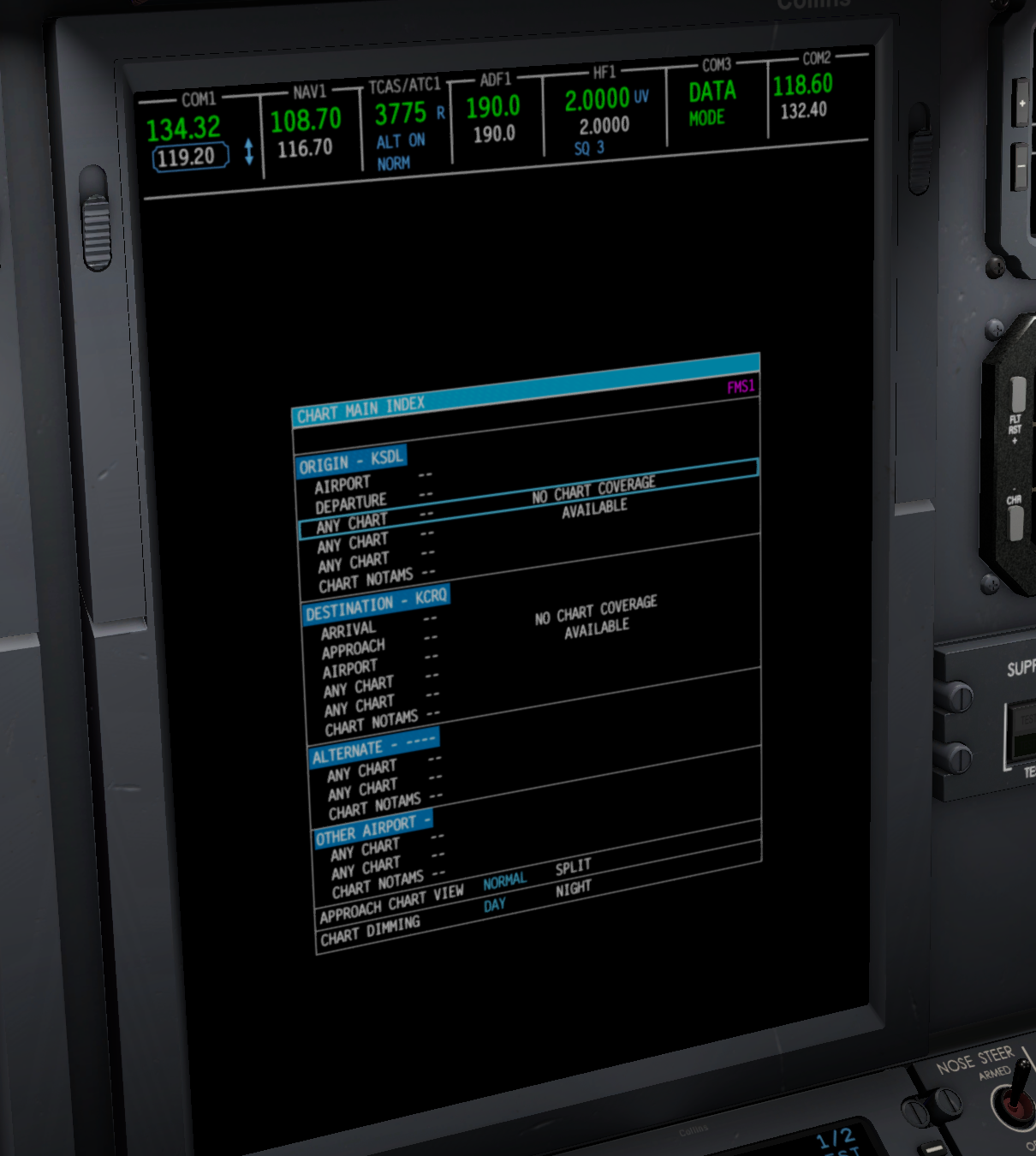Select HF1 squelch SQ 3
This screenshot has width=1036, height=1156.
[589, 148]
